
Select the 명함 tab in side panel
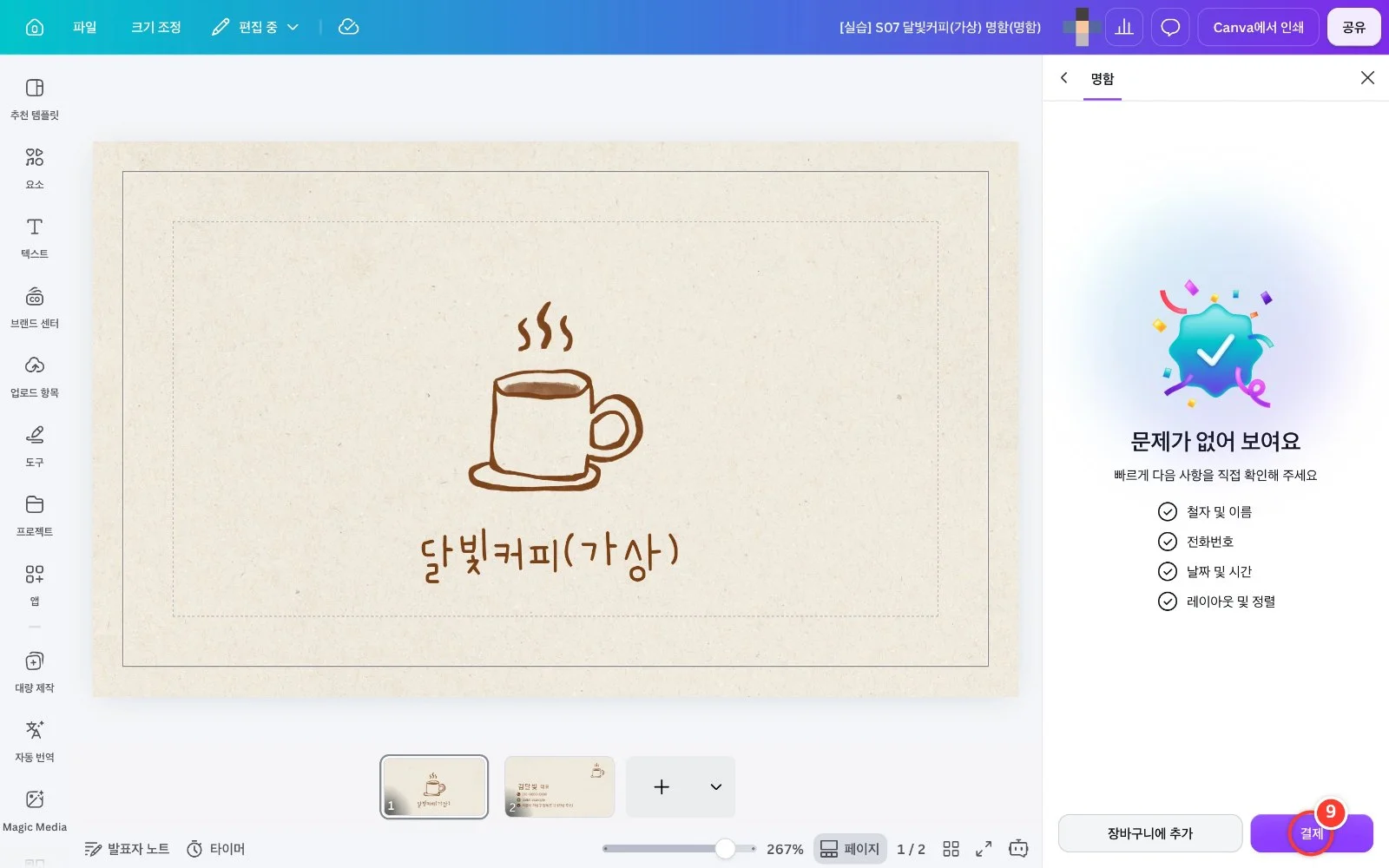(1103, 79)
